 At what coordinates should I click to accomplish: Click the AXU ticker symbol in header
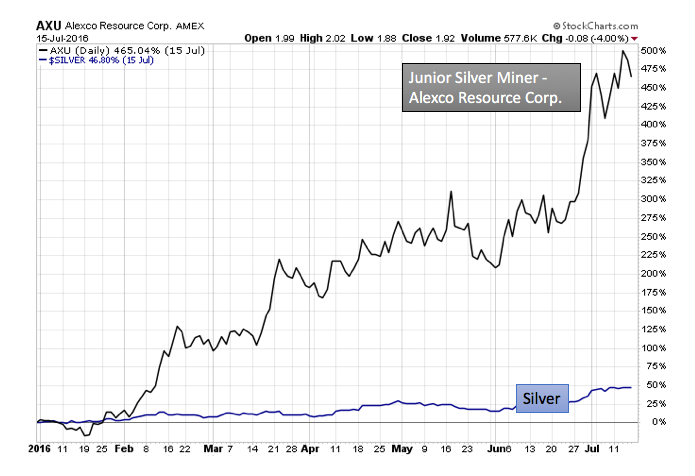coord(49,24)
